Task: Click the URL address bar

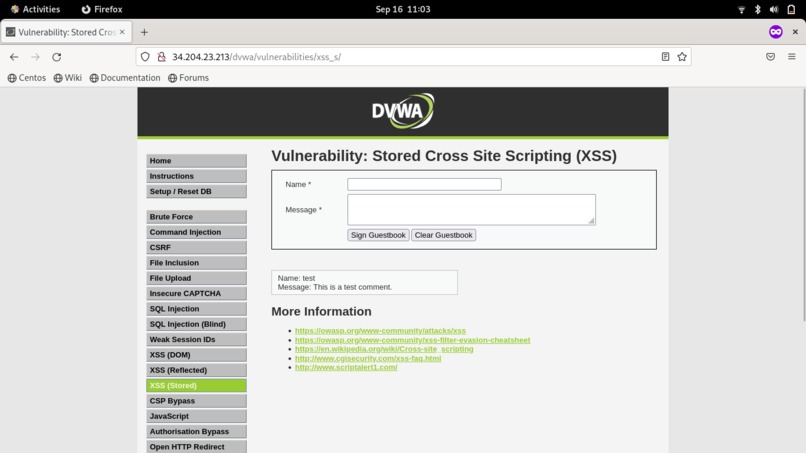Action: pos(414,57)
